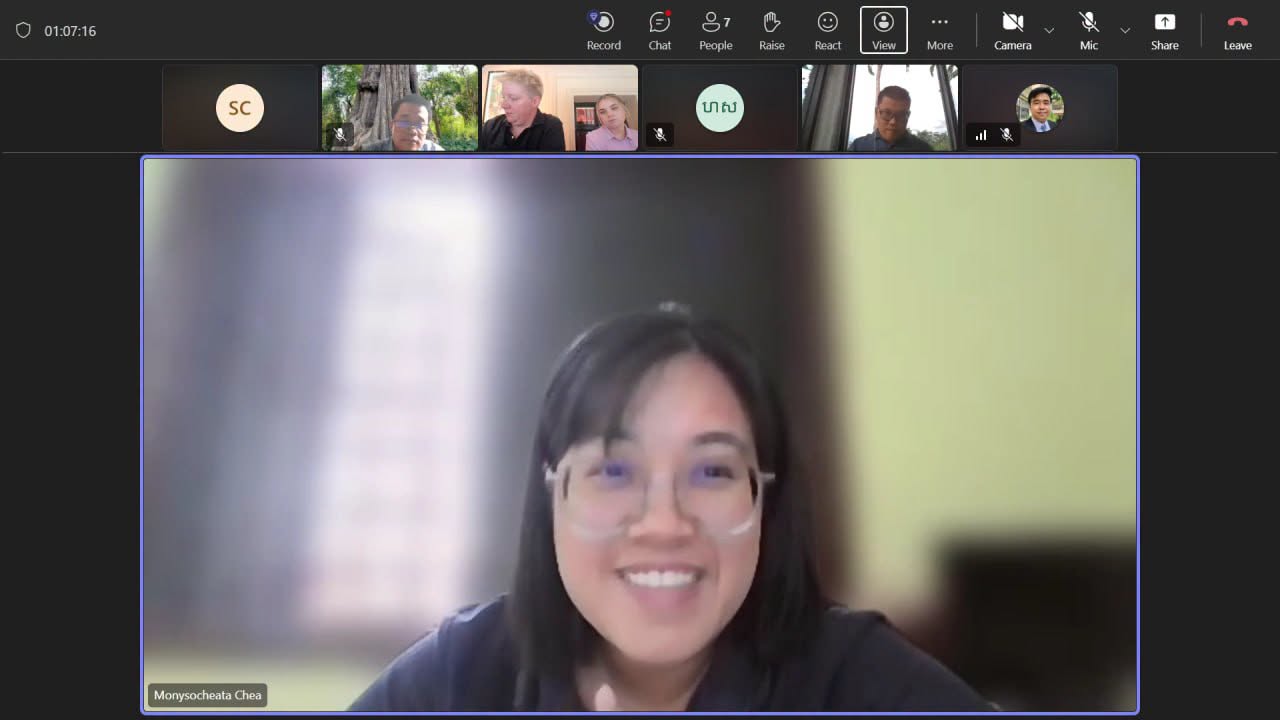Turn on the Camera
The image size is (1280, 720).
coord(1012,30)
